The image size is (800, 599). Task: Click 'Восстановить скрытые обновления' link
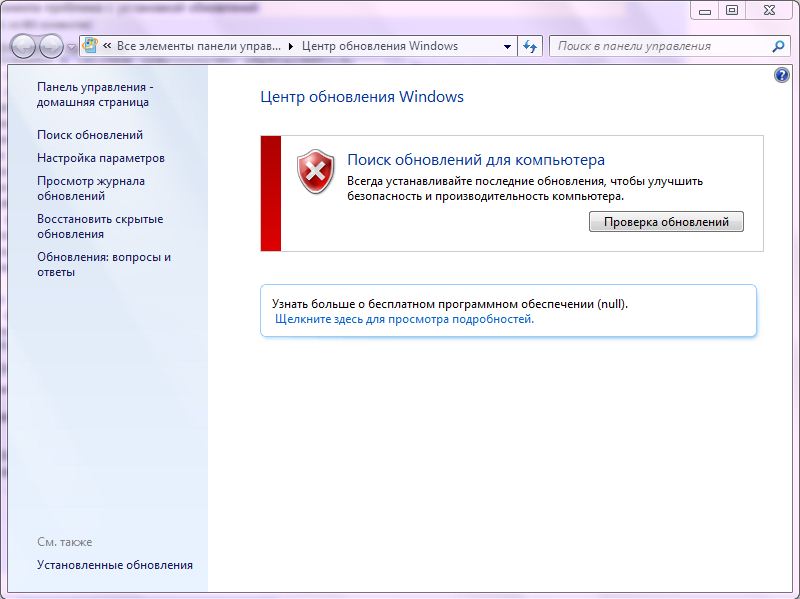coord(100,227)
